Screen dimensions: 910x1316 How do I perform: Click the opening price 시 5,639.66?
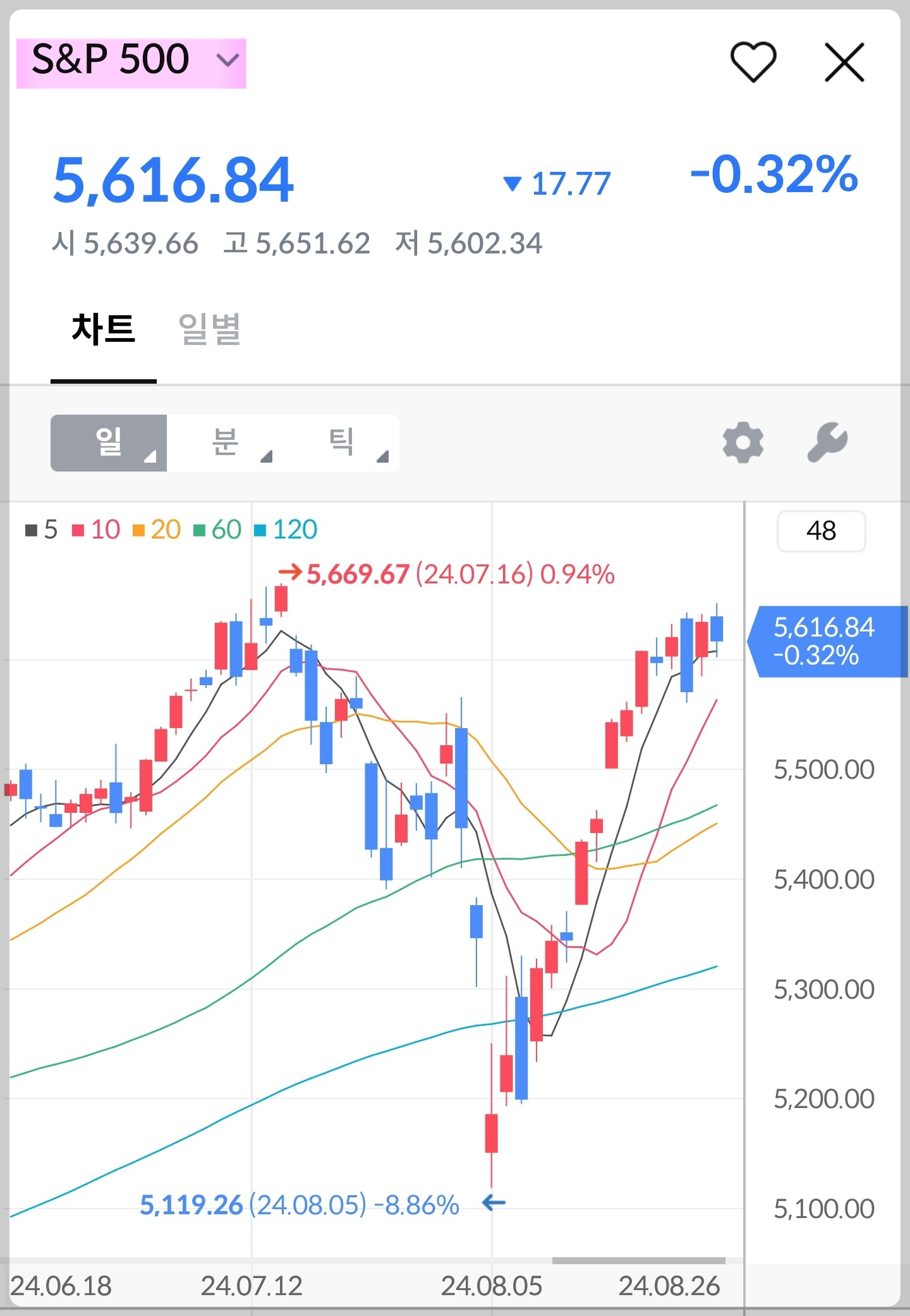(x=125, y=243)
